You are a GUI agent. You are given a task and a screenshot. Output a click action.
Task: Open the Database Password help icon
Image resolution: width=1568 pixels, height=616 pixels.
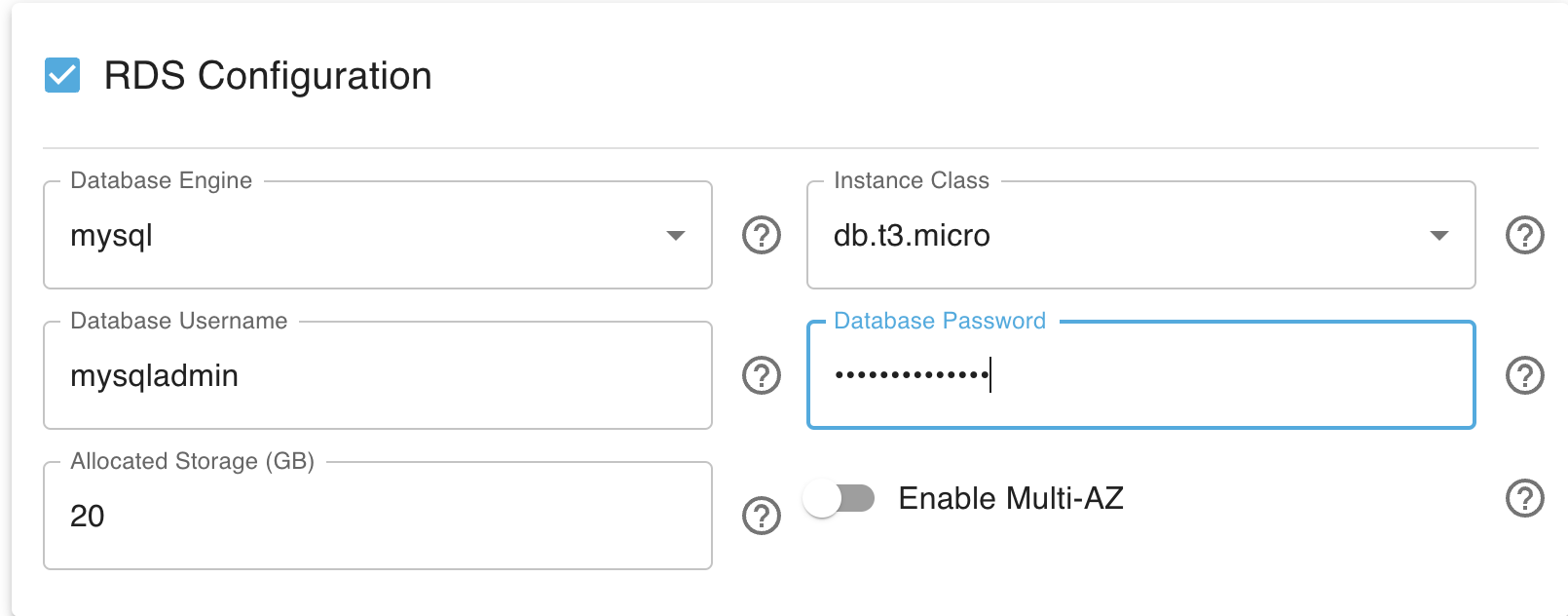click(x=1524, y=375)
